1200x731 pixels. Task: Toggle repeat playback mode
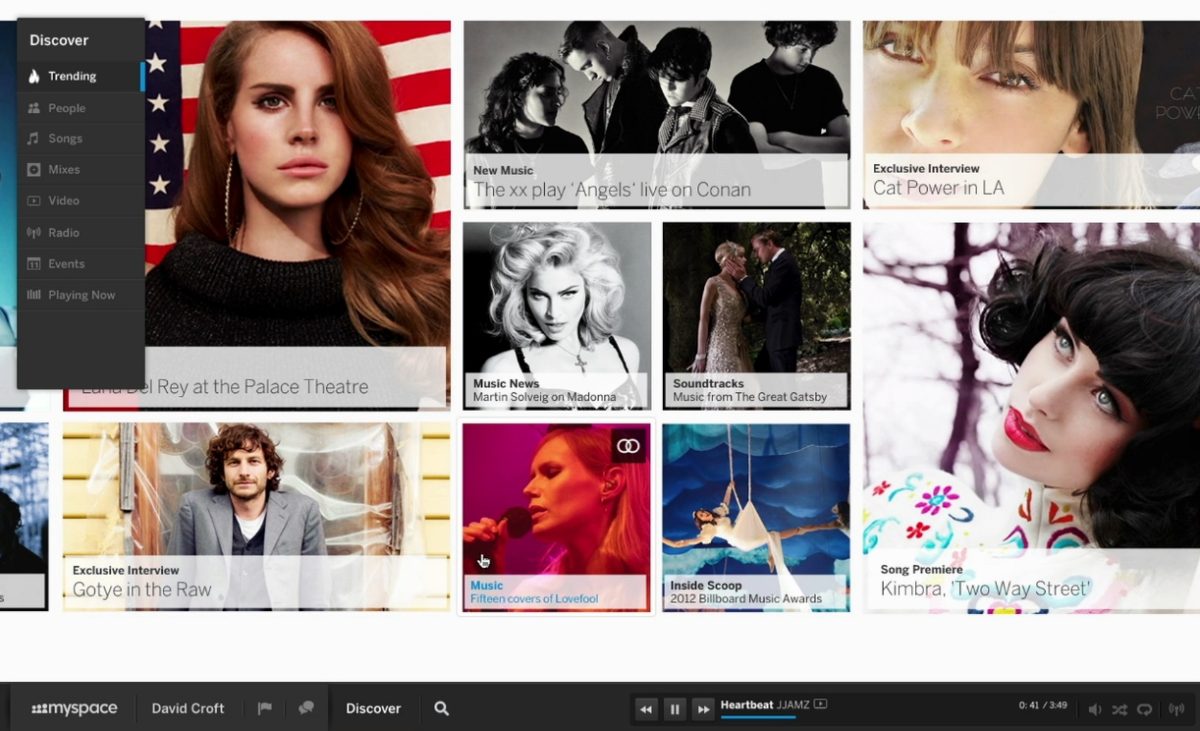tap(1145, 709)
